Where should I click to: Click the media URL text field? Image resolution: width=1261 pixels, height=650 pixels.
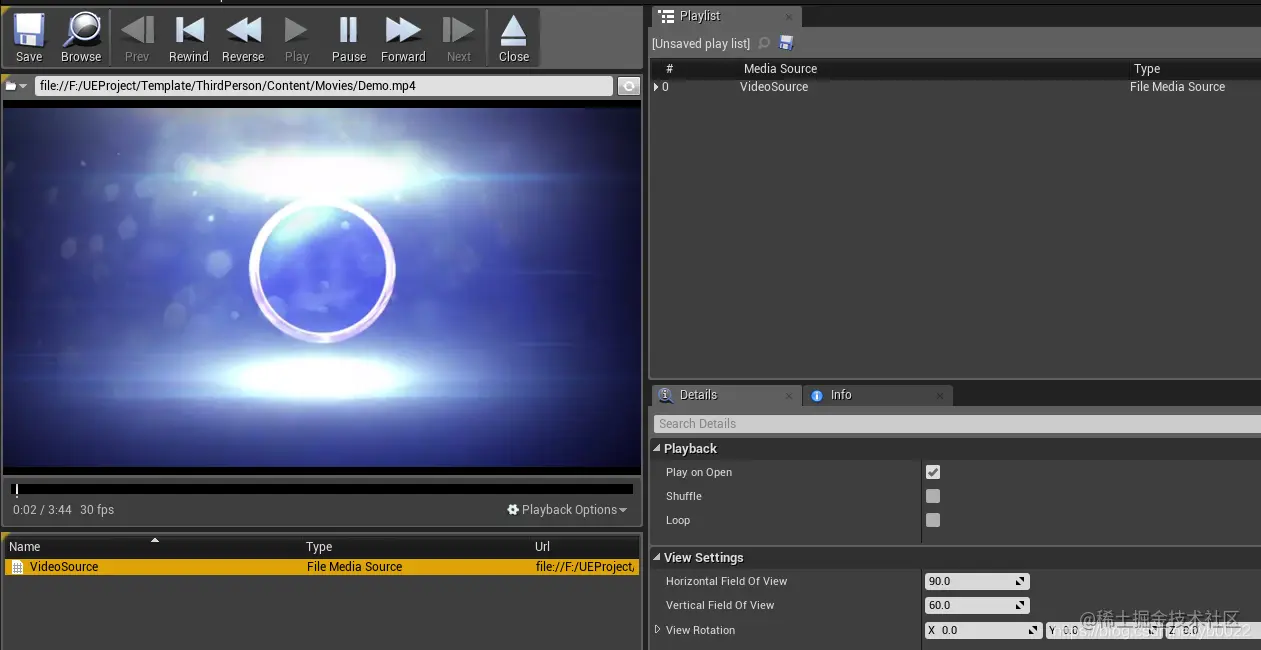click(324, 86)
